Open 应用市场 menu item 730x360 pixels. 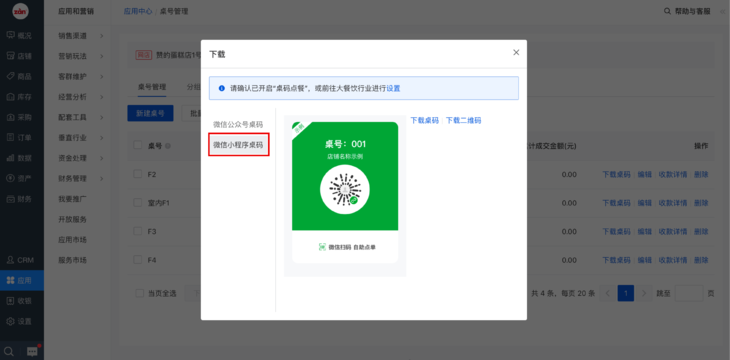(x=73, y=240)
